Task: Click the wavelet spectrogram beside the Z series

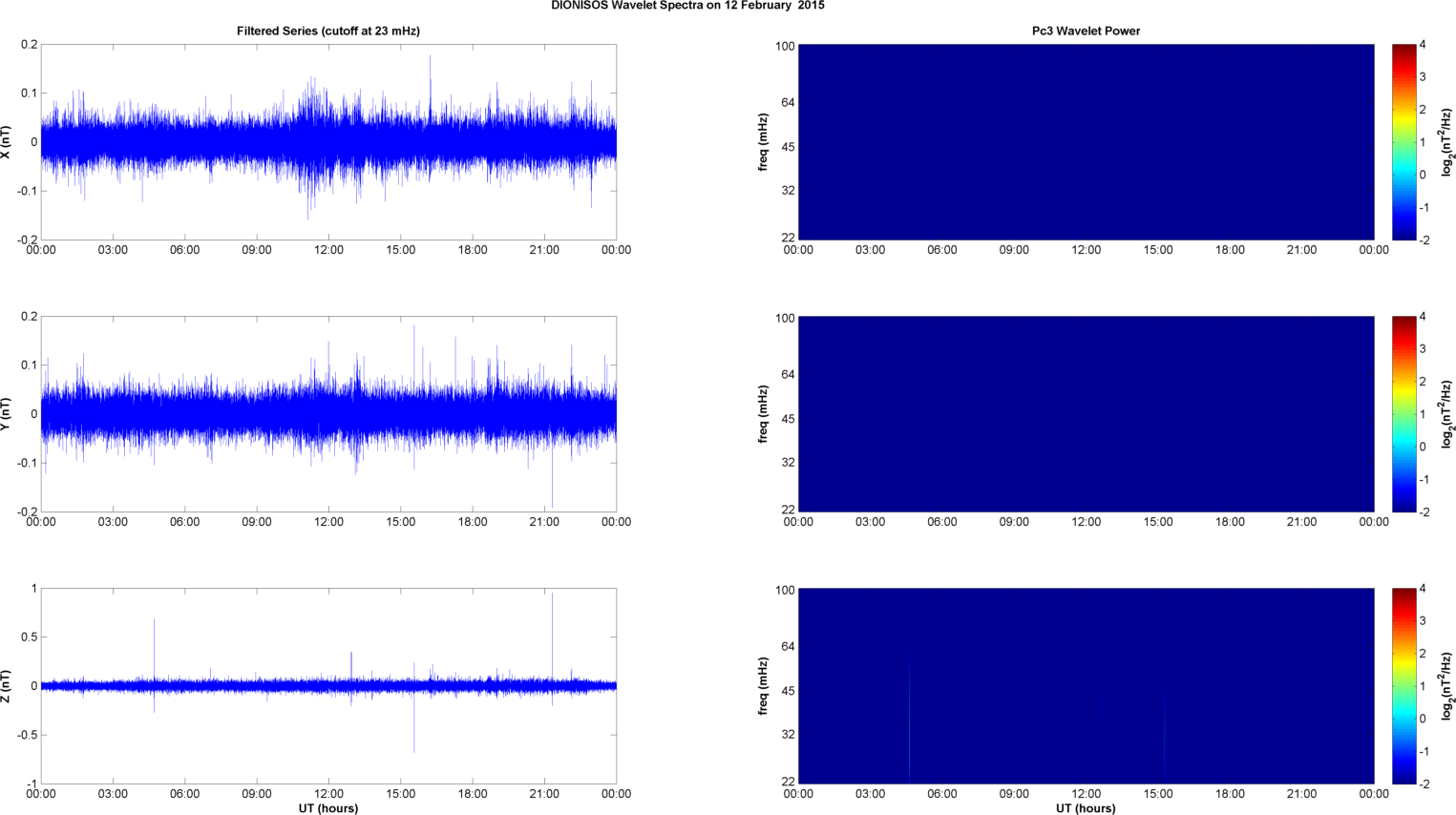Action: pyautogui.click(x=1086, y=686)
